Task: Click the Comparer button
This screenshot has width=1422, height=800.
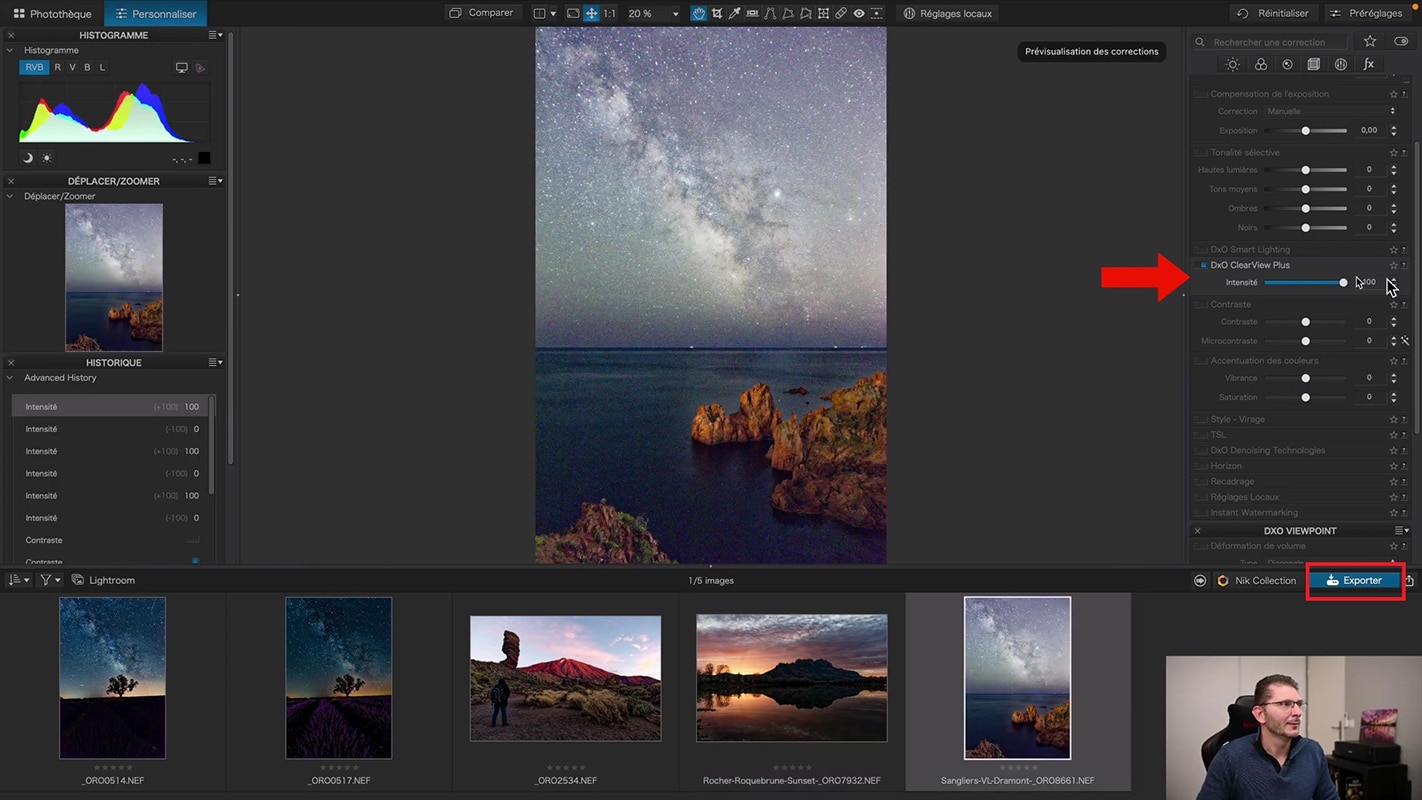Action: click(482, 13)
